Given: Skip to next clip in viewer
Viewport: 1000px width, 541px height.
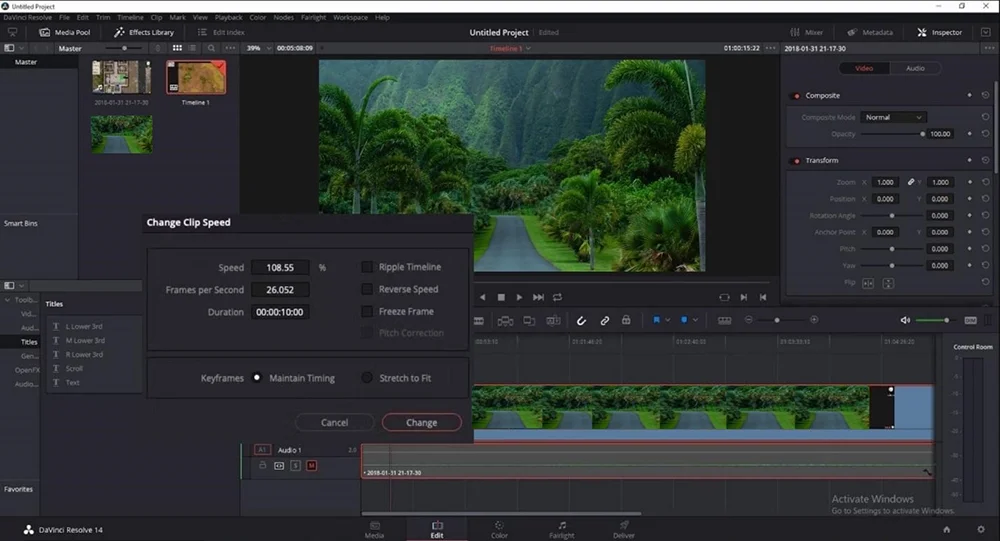Looking at the screenshot, I should 538,297.
